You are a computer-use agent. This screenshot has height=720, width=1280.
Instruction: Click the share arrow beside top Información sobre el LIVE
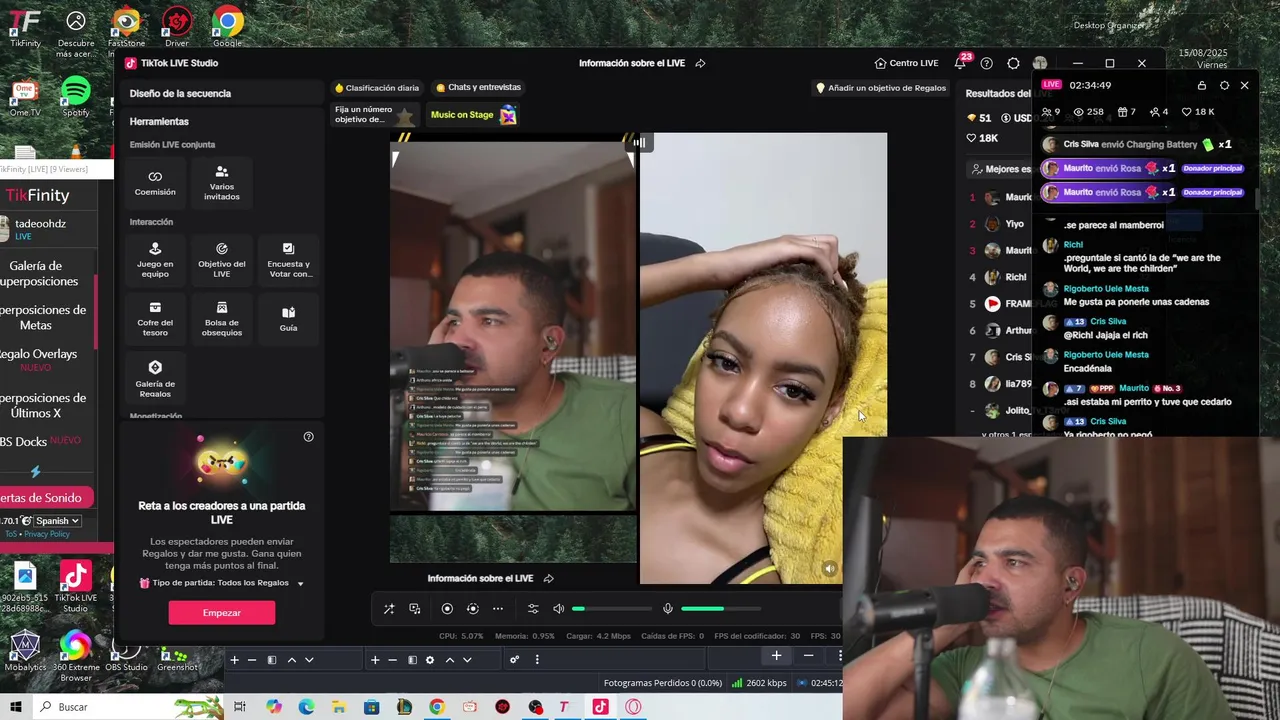pos(700,63)
